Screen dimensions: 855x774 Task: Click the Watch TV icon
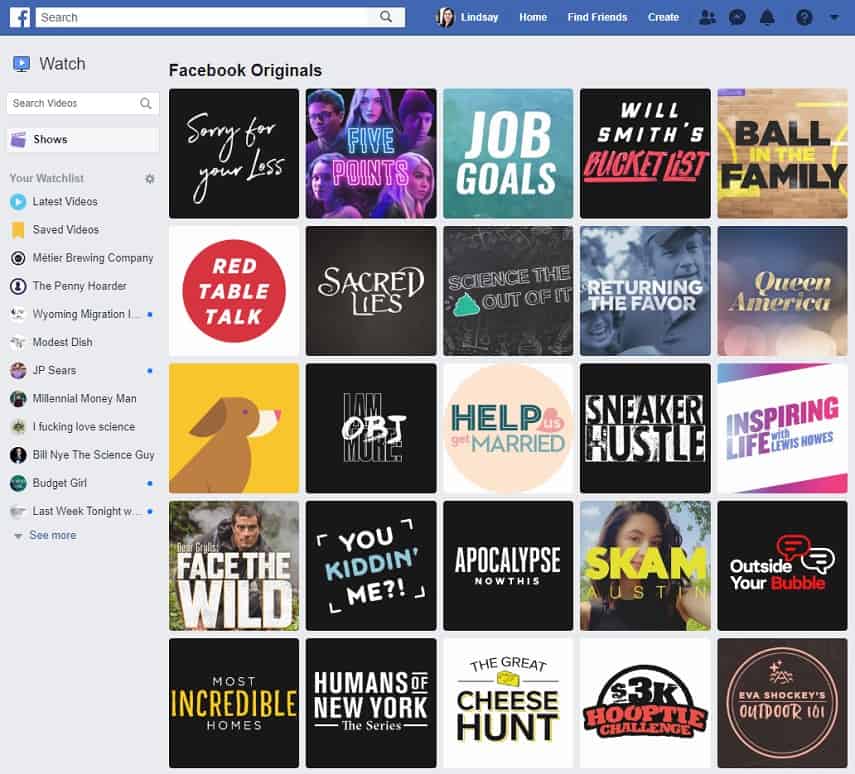click(21, 64)
